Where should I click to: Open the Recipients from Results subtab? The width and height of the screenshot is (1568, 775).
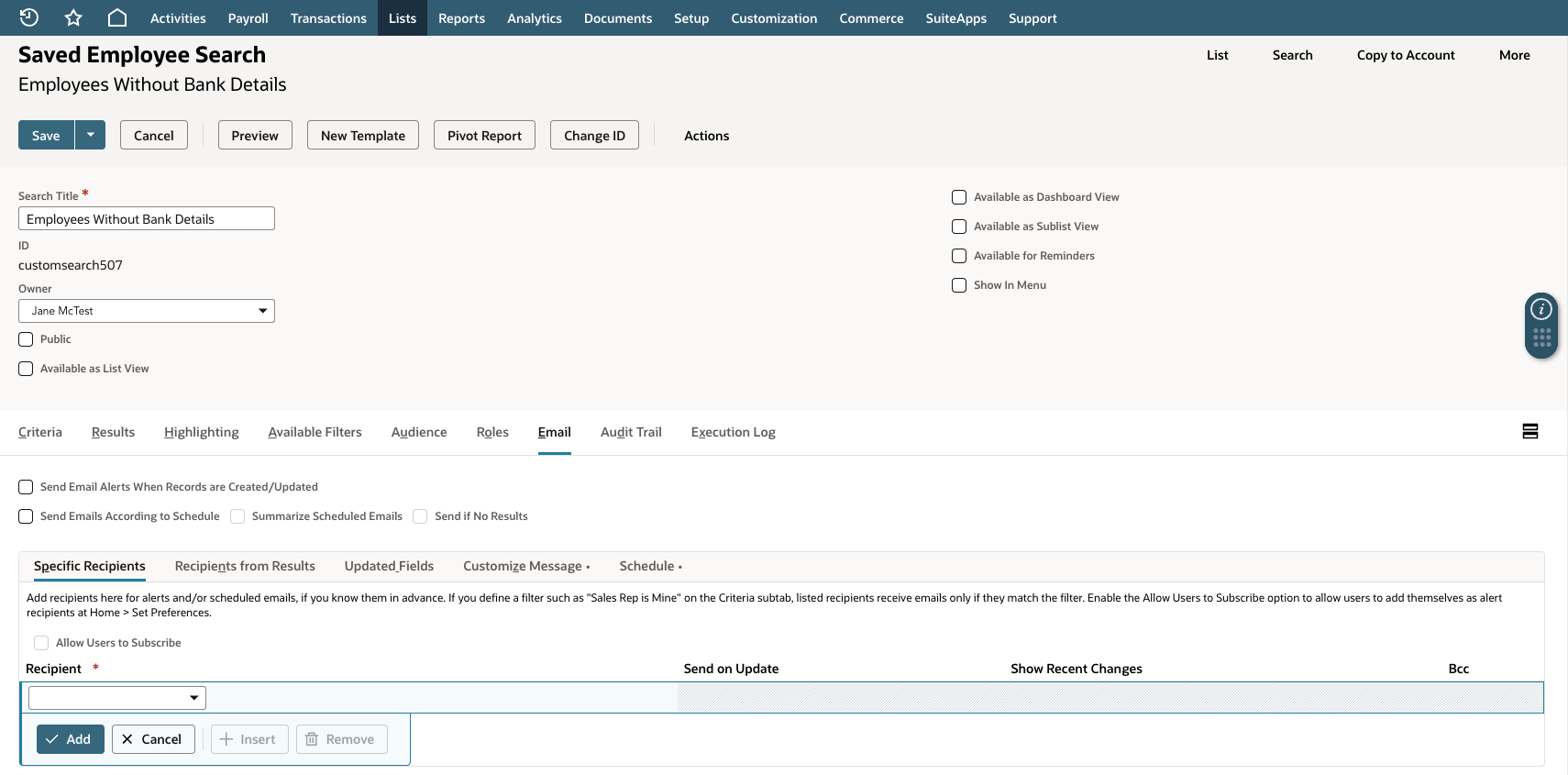pyautogui.click(x=245, y=566)
